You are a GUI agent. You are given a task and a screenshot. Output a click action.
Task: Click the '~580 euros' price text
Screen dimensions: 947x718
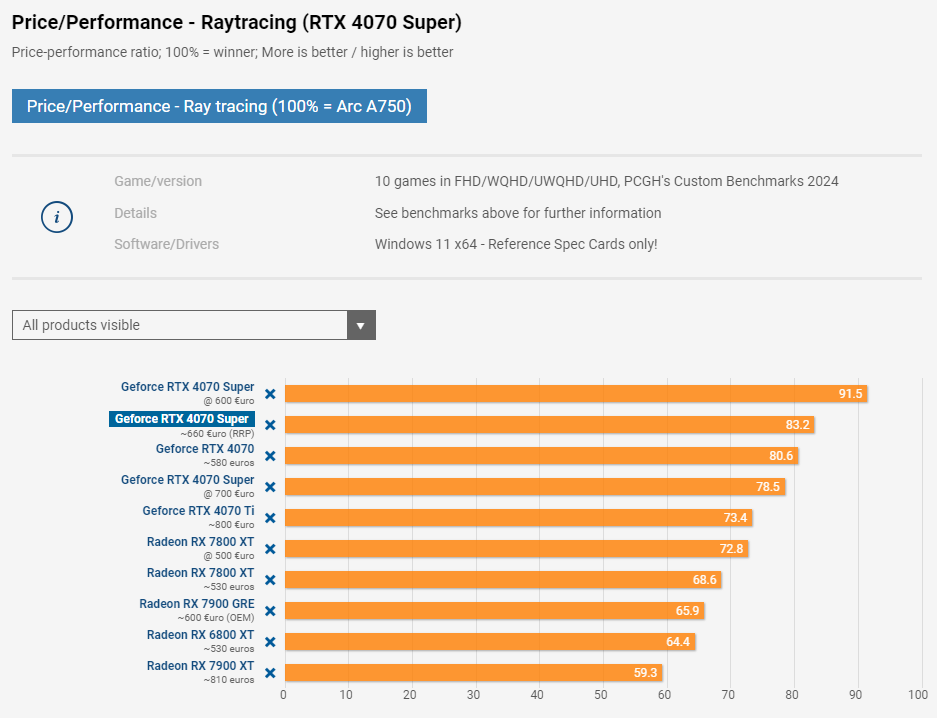pyautogui.click(x=229, y=463)
